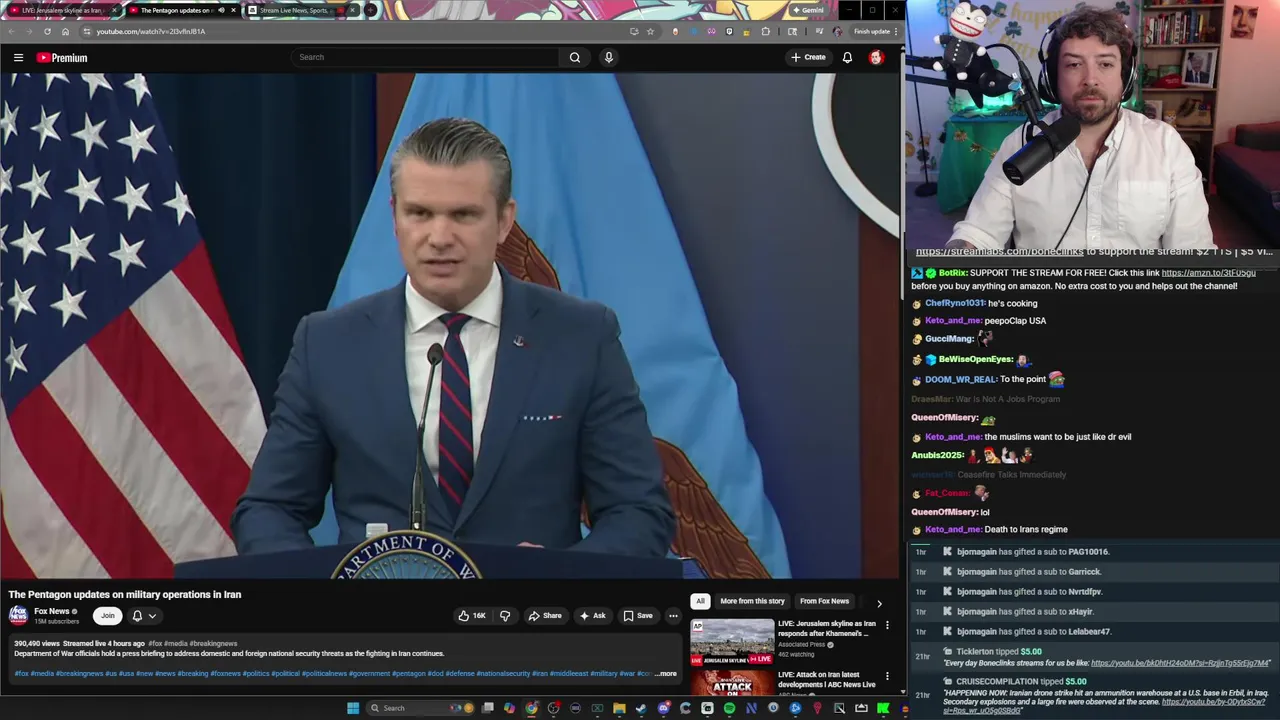Screen dimensions: 1280x720
Task: Open Jerusalem skyline live video thumbnail
Action: click(x=732, y=642)
